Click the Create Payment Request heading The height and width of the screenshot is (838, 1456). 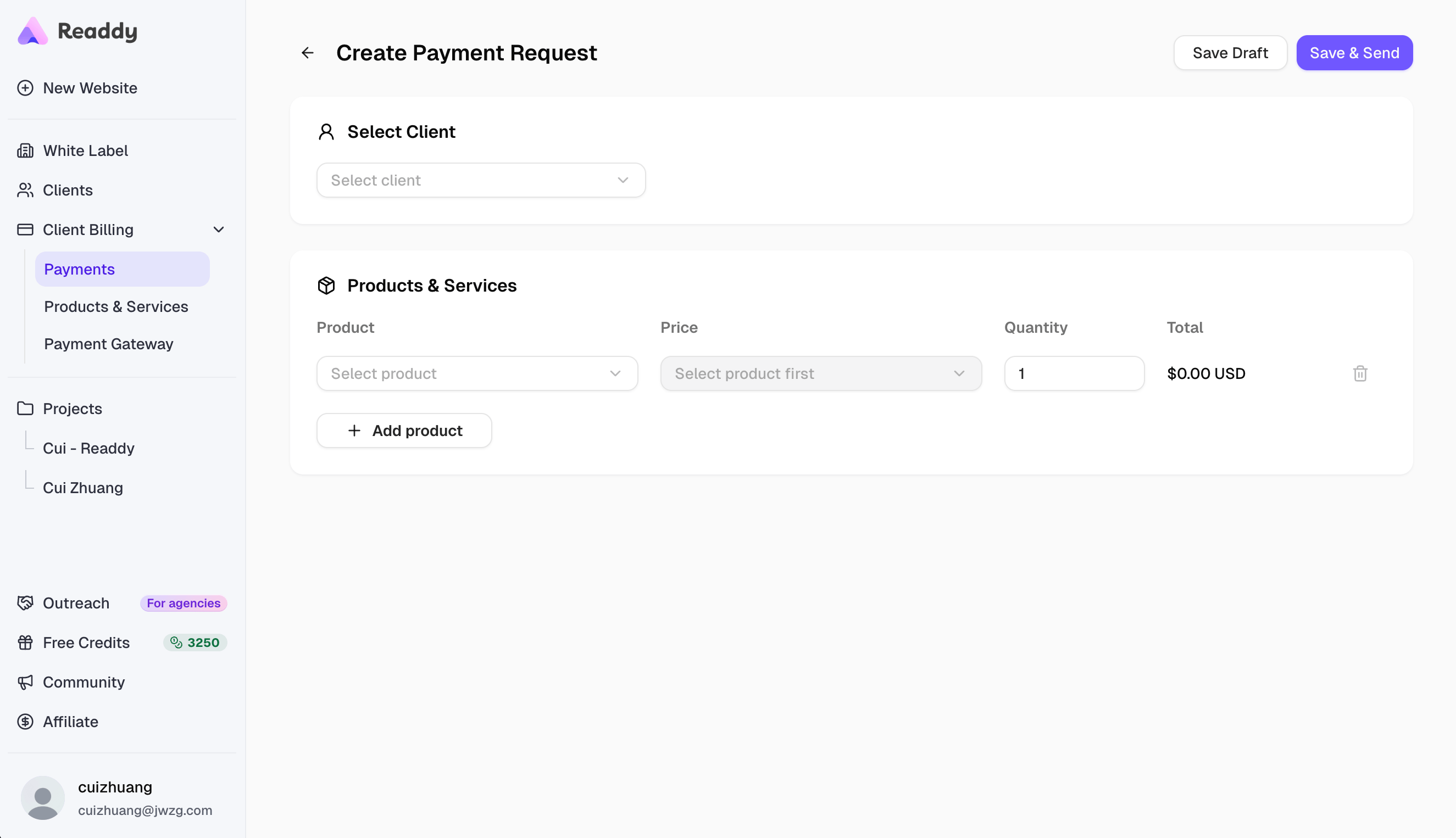click(x=466, y=53)
